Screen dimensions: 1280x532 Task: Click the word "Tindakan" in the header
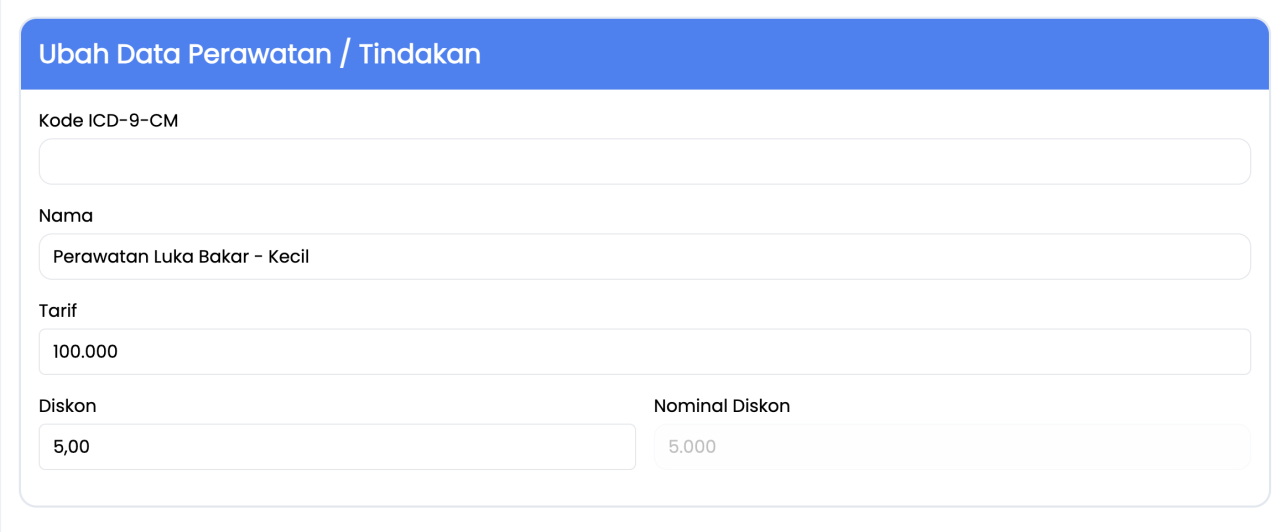tap(420, 54)
